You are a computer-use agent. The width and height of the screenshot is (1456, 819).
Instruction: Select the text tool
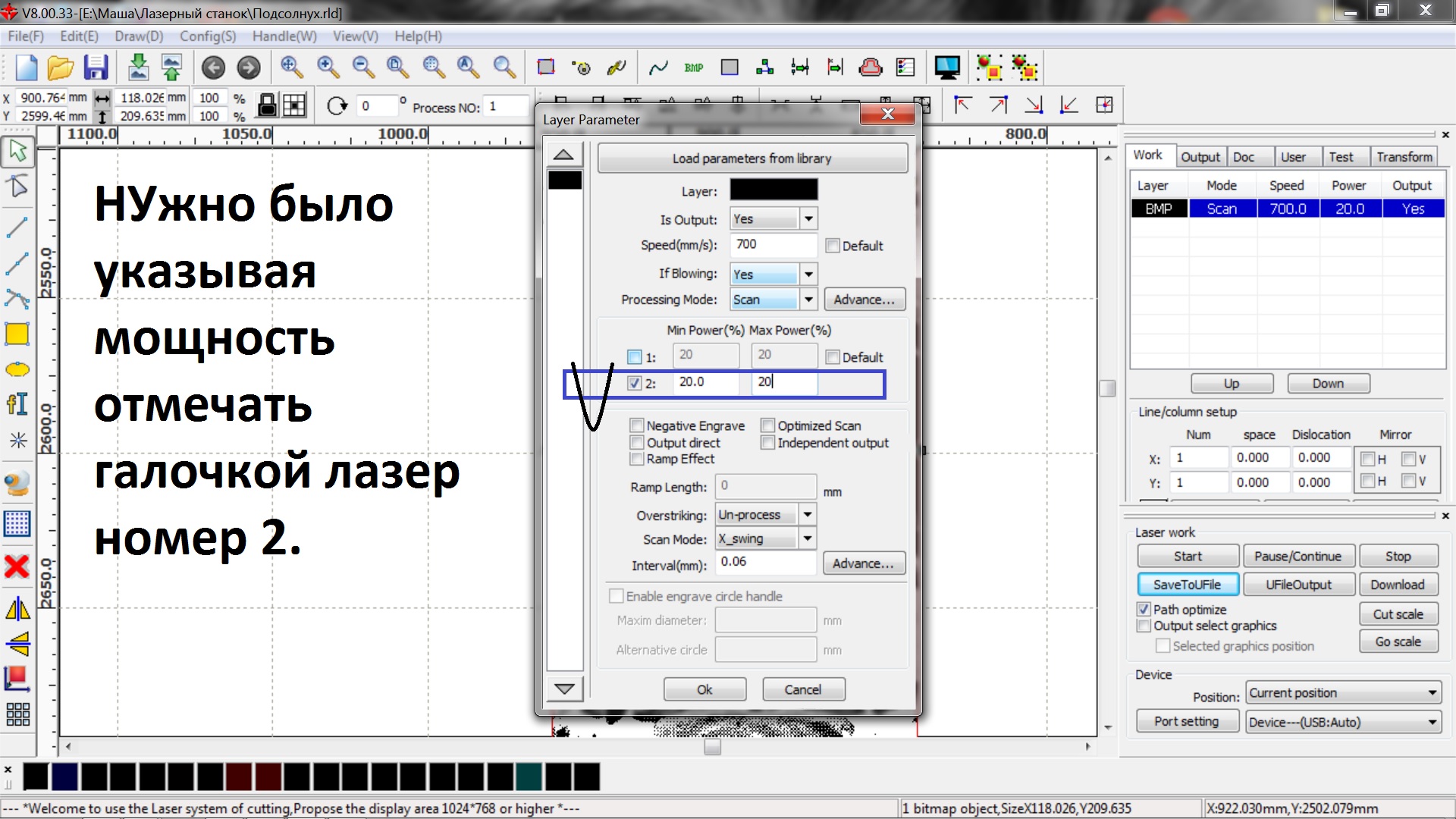pos(17,404)
